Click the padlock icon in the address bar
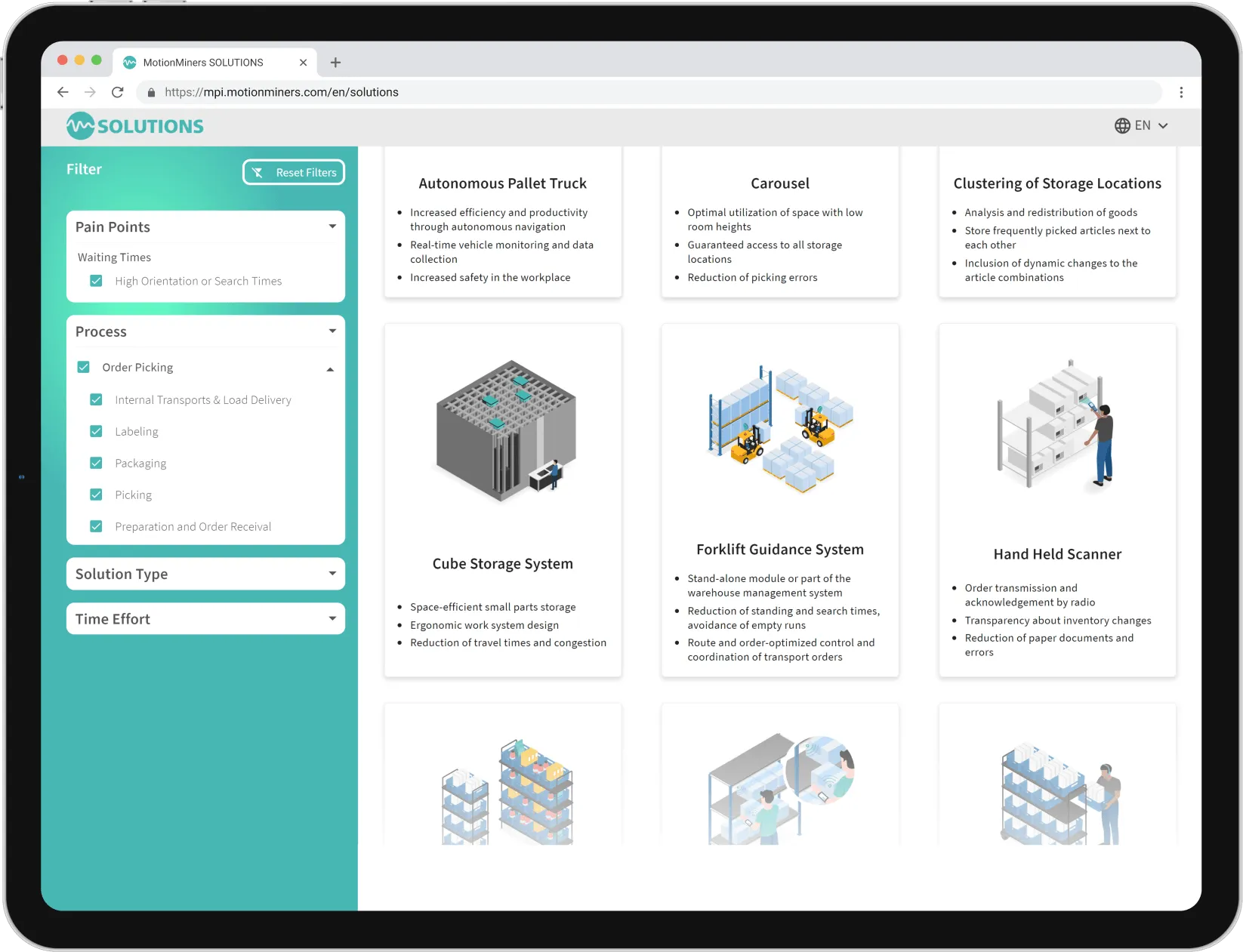 click(151, 92)
